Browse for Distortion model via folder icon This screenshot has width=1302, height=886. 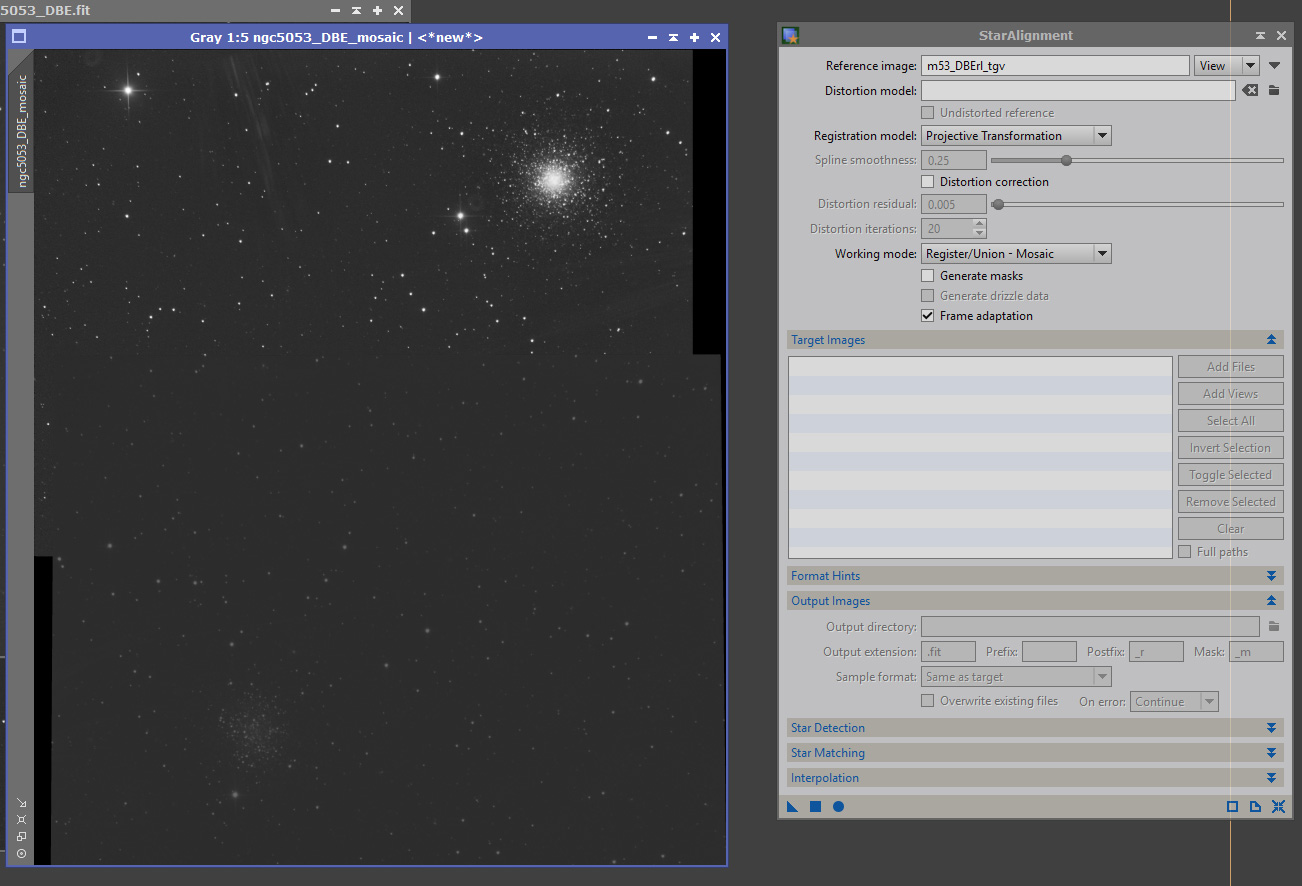coord(1274,91)
